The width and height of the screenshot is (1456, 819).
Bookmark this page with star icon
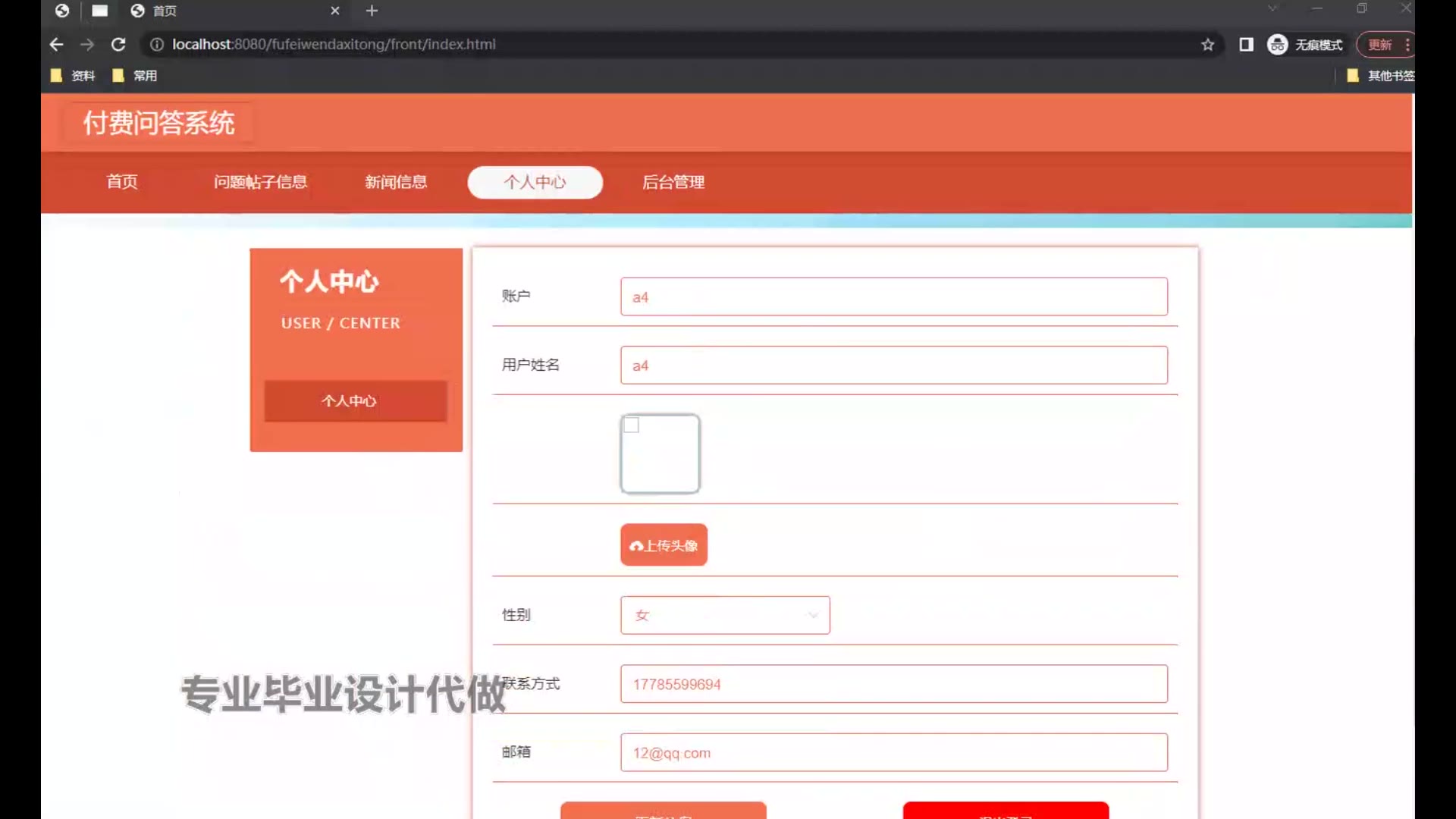coord(1207,45)
